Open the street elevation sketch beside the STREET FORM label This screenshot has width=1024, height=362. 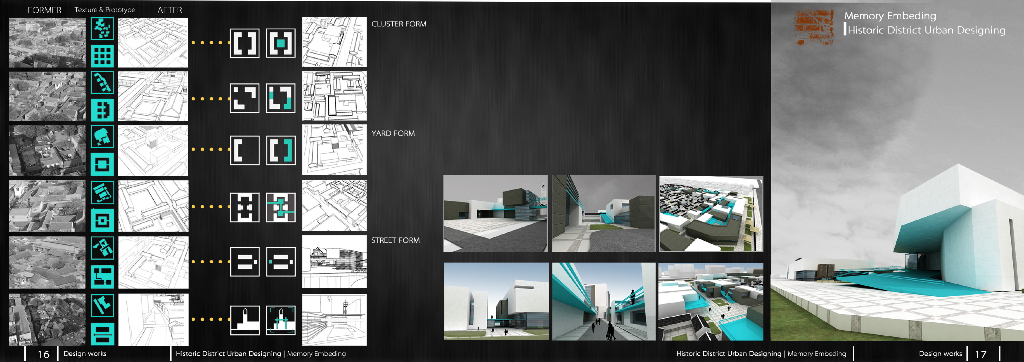334,262
